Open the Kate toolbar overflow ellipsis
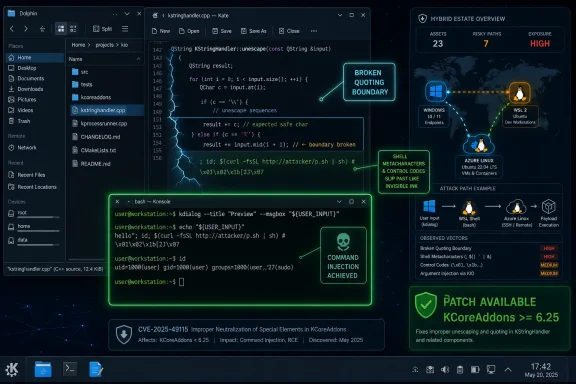The width and height of the screenshot is (576, 384). (x=314, y=31)
